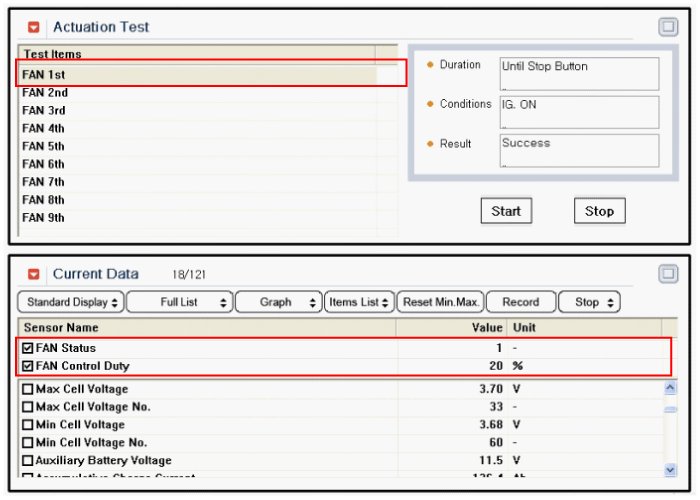The width and height of the screenshot is (700, 500).
Task: Click the Start button
Action: point(506,211)
